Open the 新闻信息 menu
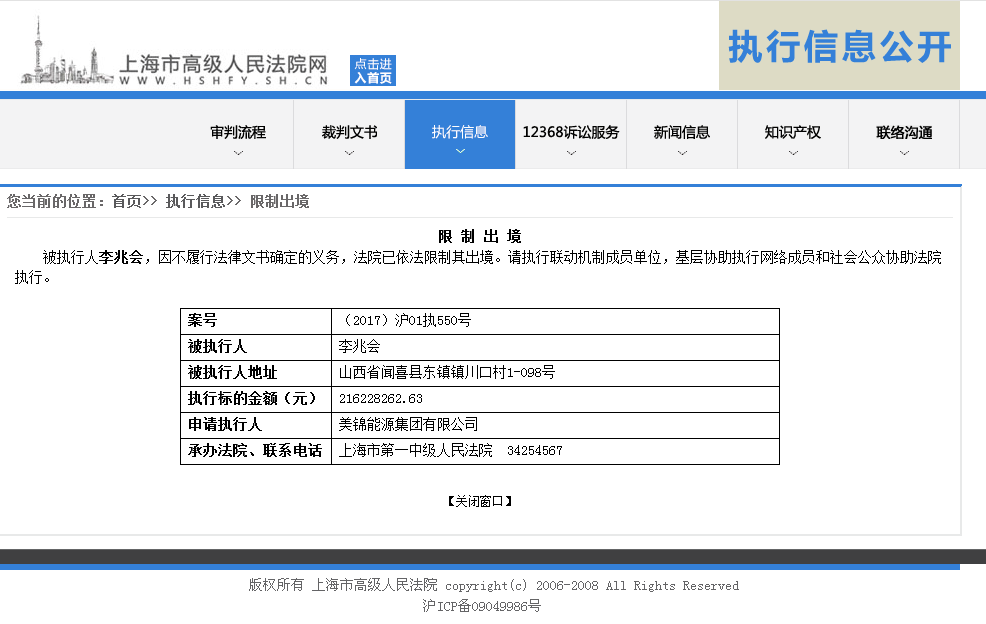 pos(682,134)
